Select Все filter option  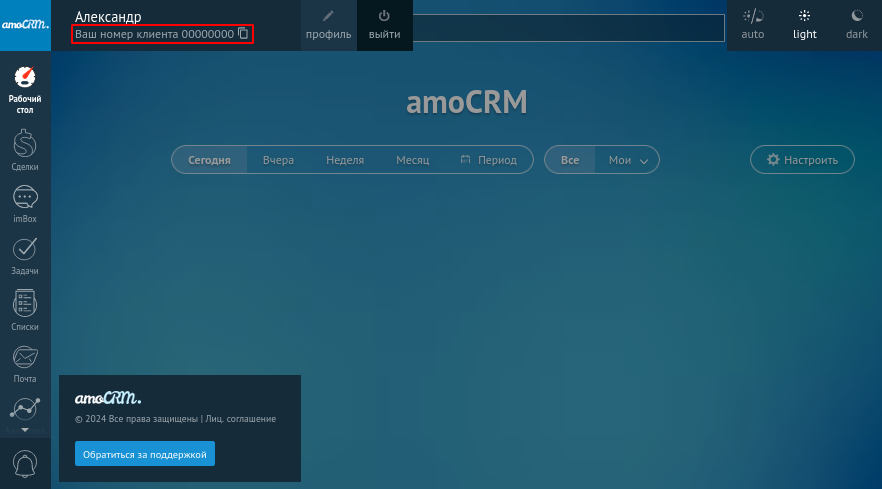click(x=570, y=160)
